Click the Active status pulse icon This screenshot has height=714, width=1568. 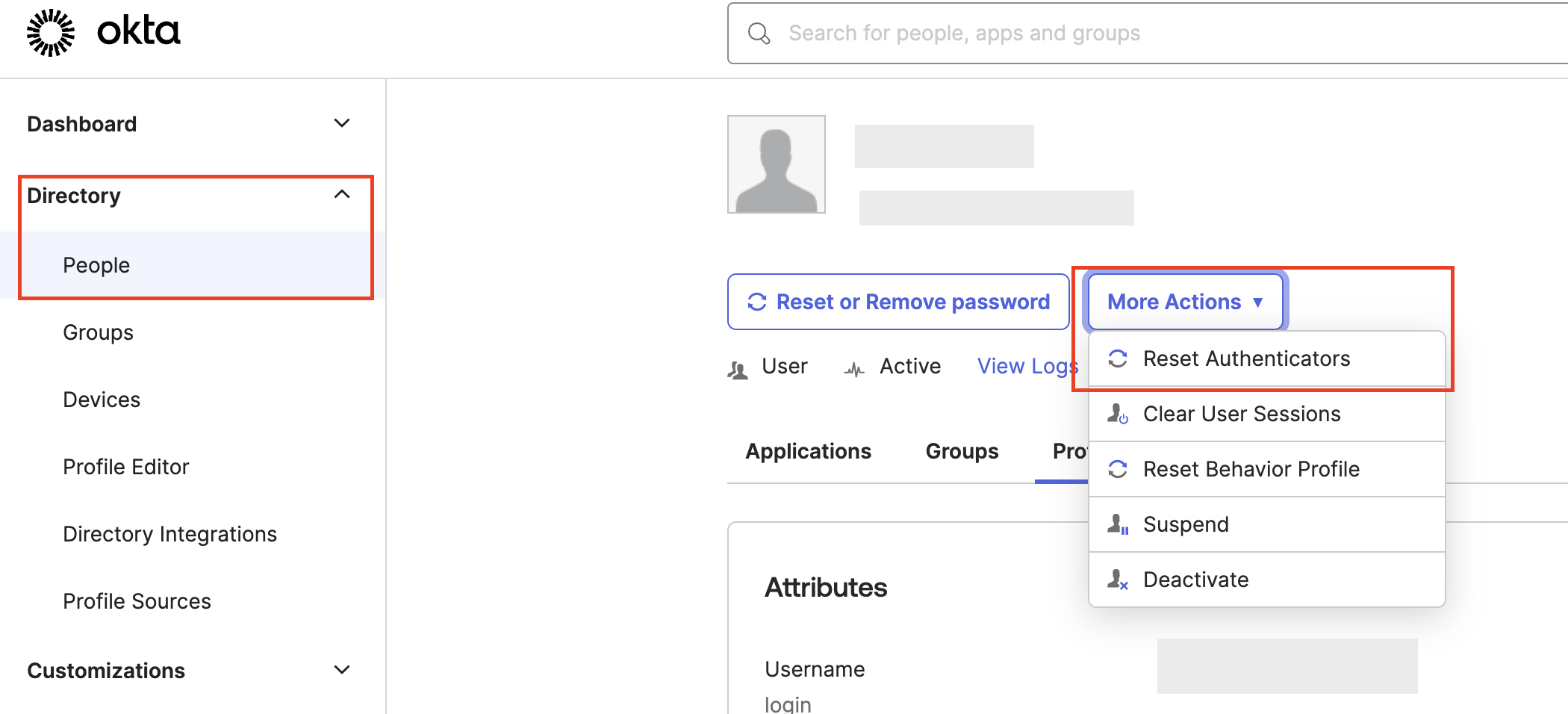[x=854, y=369]
